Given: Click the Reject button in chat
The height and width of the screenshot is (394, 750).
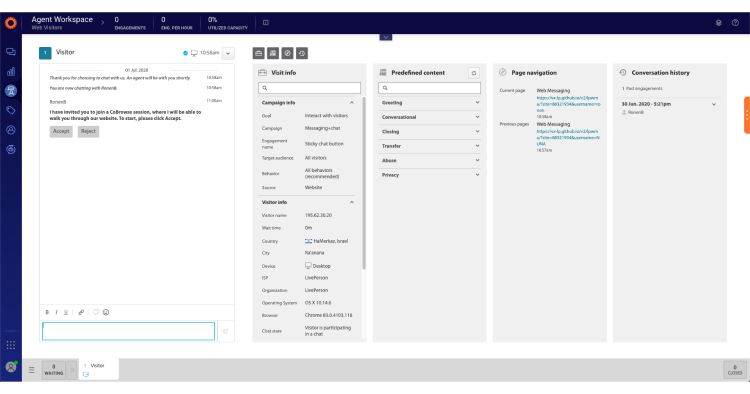Looking at the screenshot, I should coord(88,131).
